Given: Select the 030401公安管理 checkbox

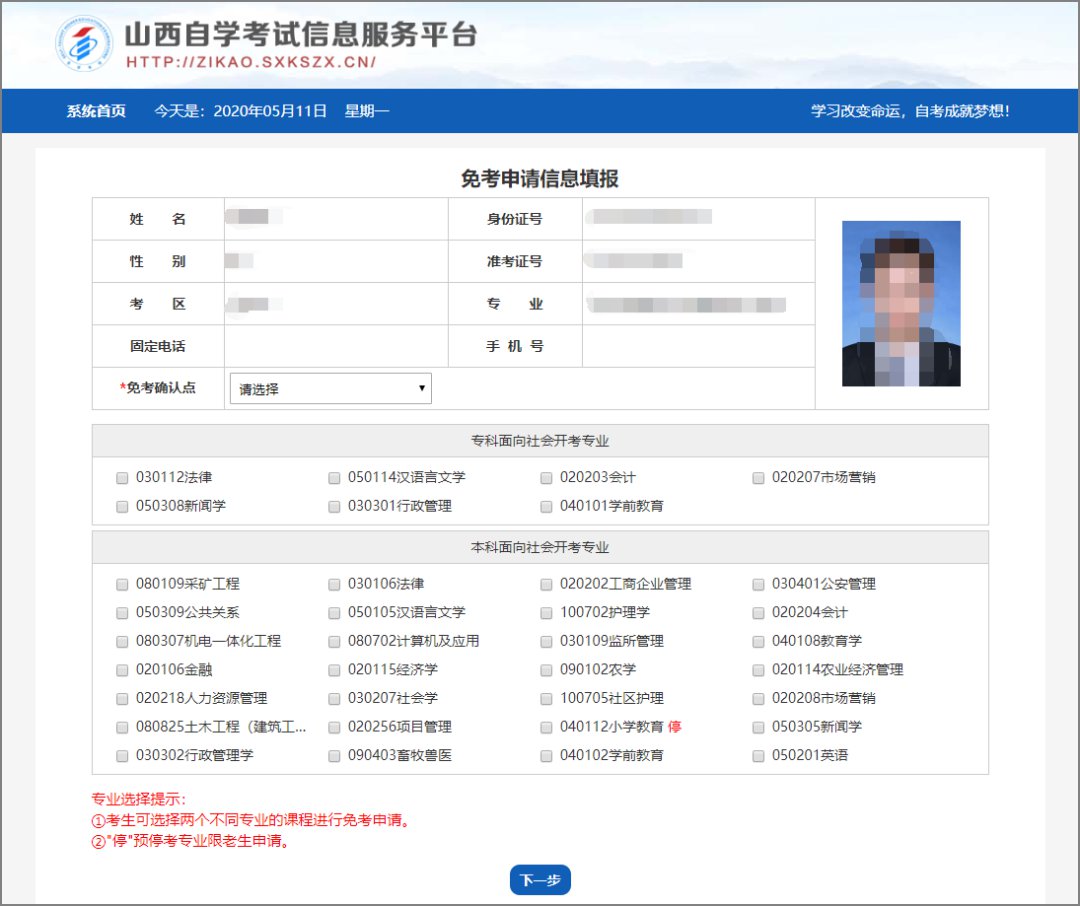Looking at the screenshot, I should click(x=759, y=584).
